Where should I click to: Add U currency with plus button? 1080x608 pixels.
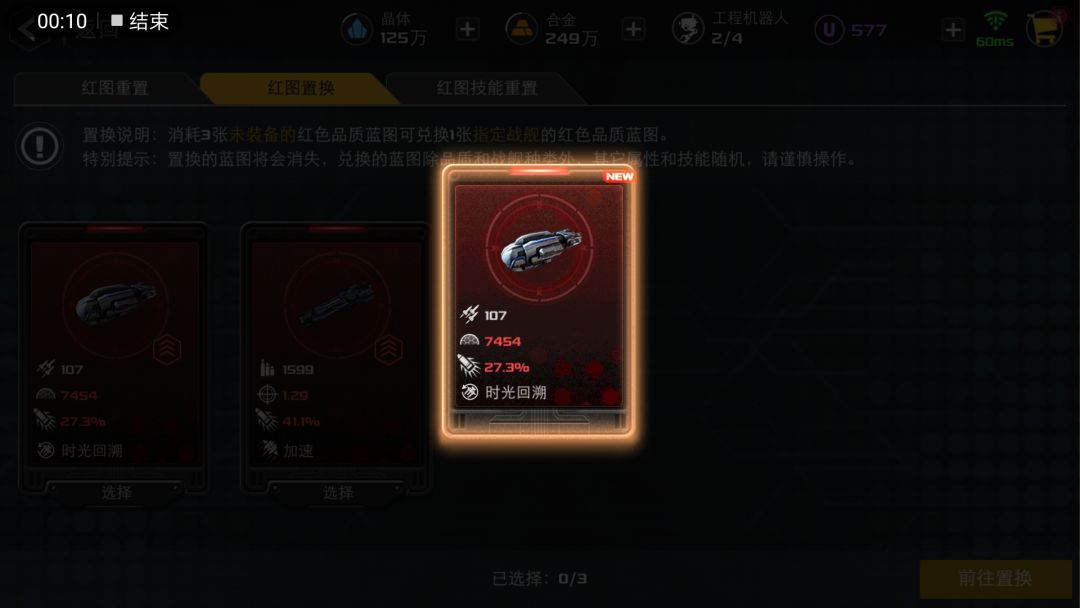point(953,30)
